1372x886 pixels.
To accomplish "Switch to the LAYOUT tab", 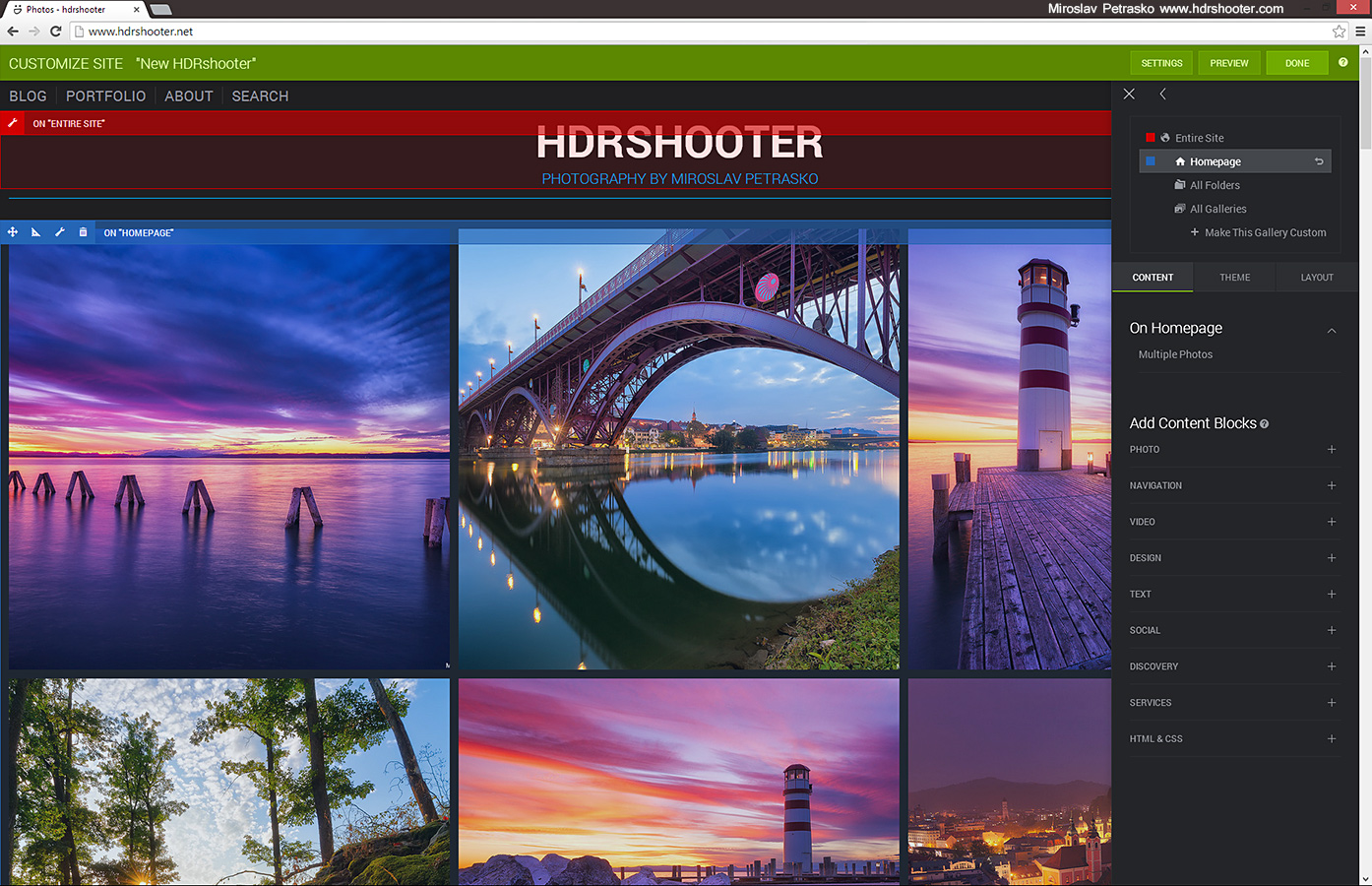I will pyautogui.click(x=1317, y=278).
